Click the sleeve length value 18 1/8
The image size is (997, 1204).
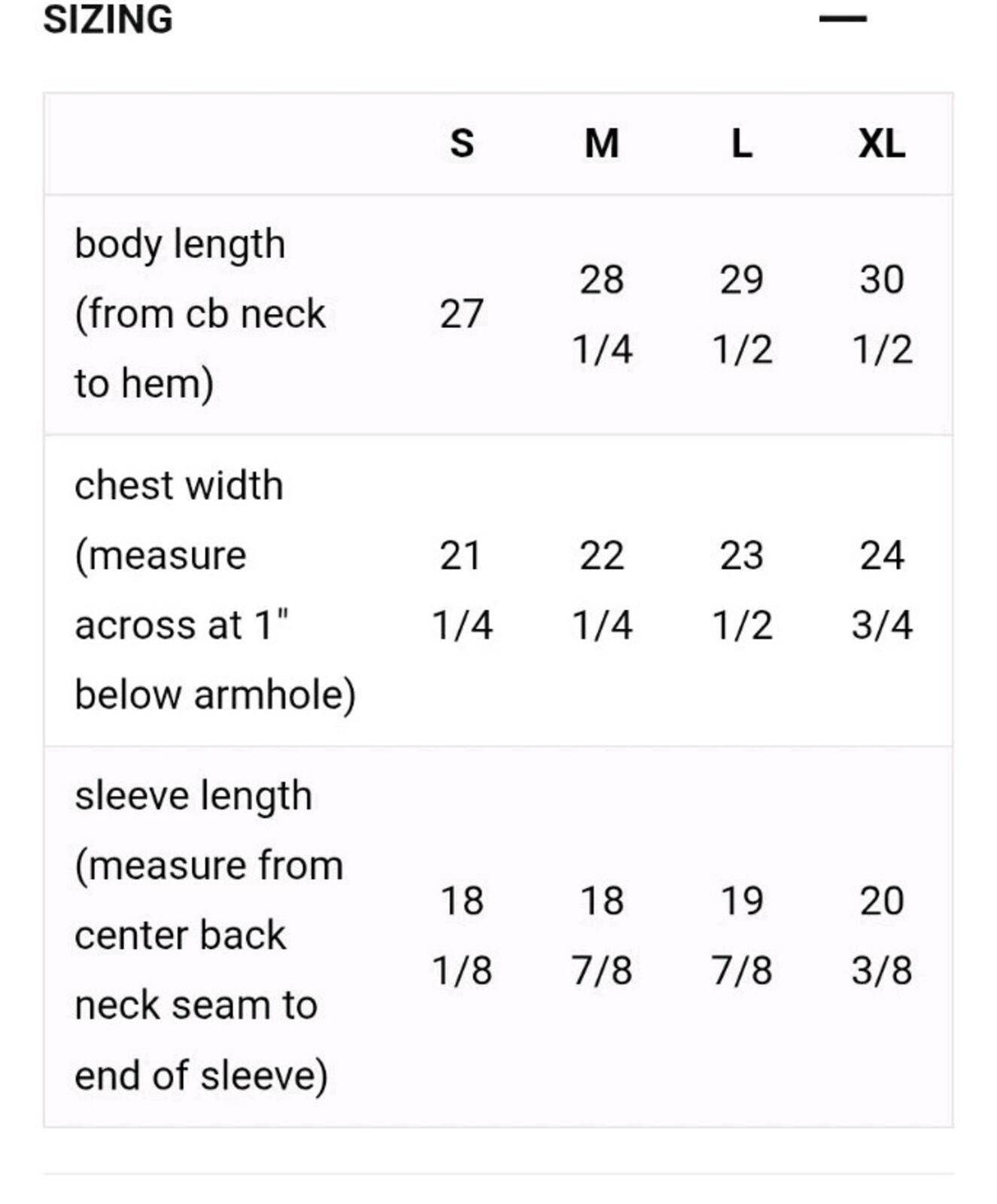[x=462, y=935]
